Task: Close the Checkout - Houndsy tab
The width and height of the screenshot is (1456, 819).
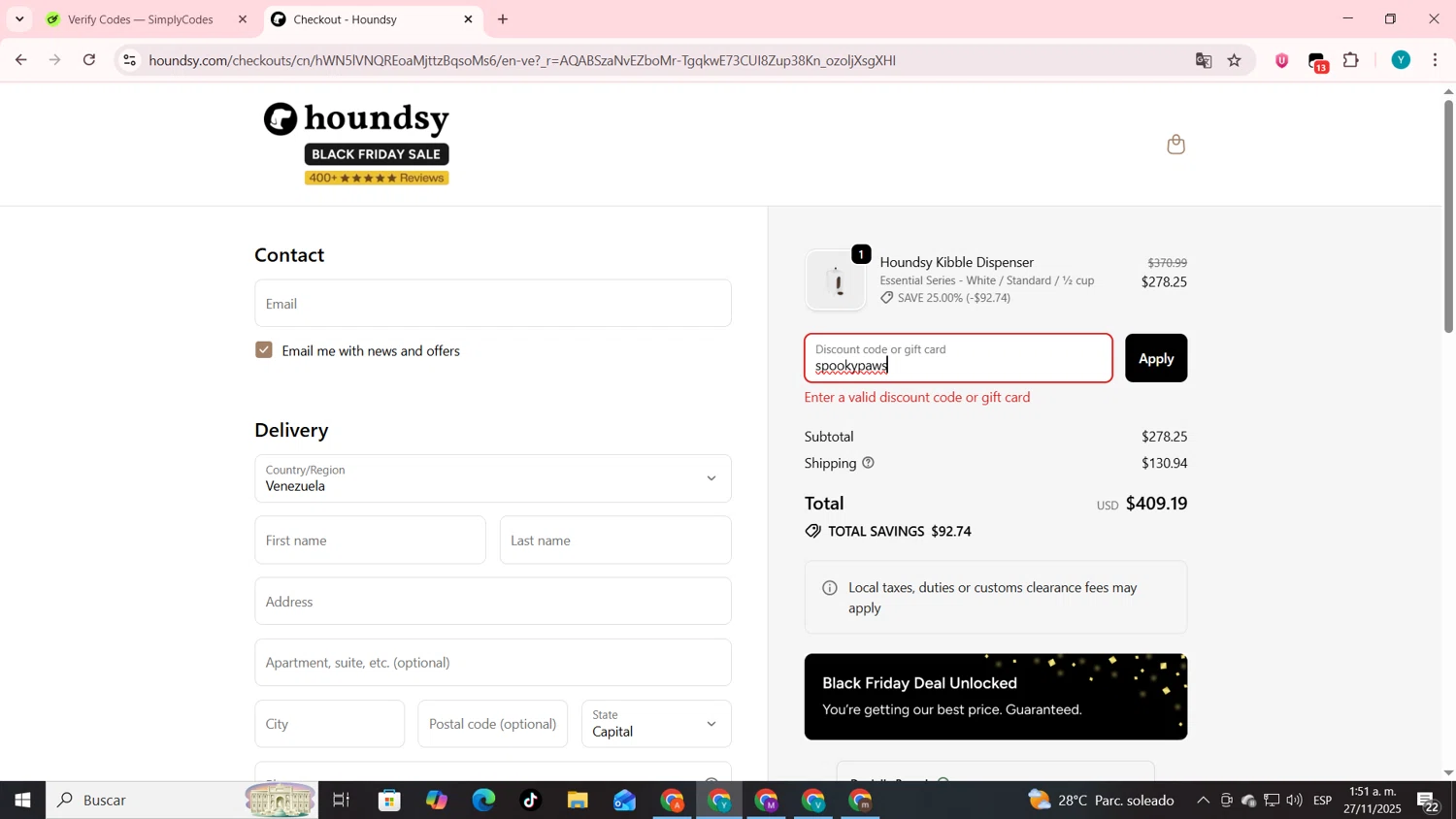Action: [x=468, y=19]
